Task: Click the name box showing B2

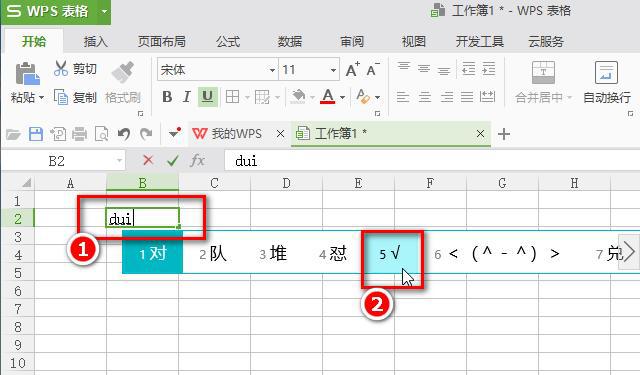Action: coord(63,161)
